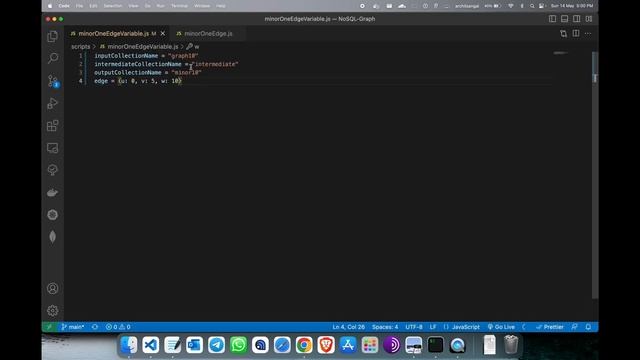Open the Search view in the activity bar
Viewport: 640px width, 360px height.
pos(53,58)
